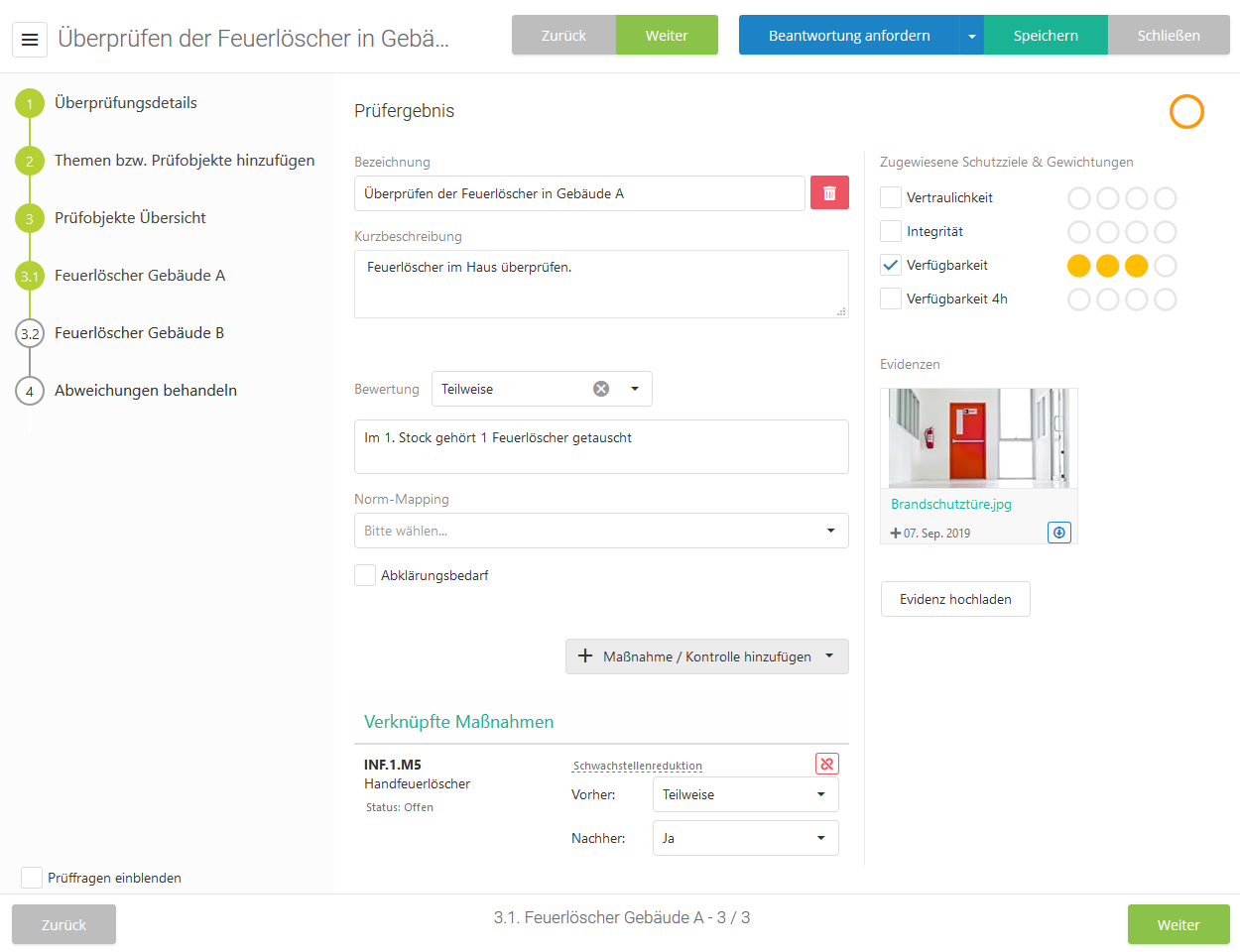
Task: Open the Norm-Mapping dropdown
Action: 601,531
